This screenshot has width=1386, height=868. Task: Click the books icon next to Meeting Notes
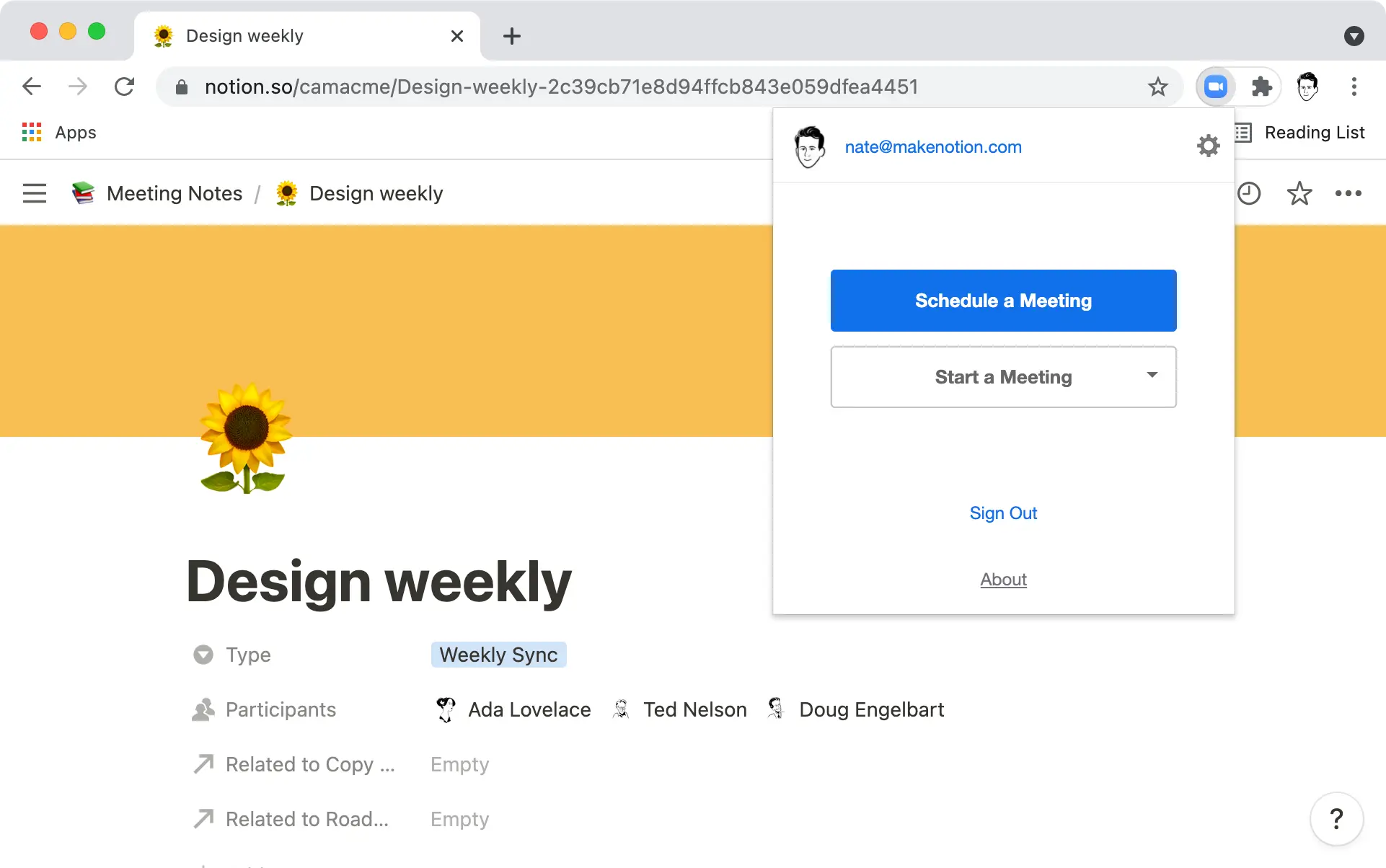(82, 192)
